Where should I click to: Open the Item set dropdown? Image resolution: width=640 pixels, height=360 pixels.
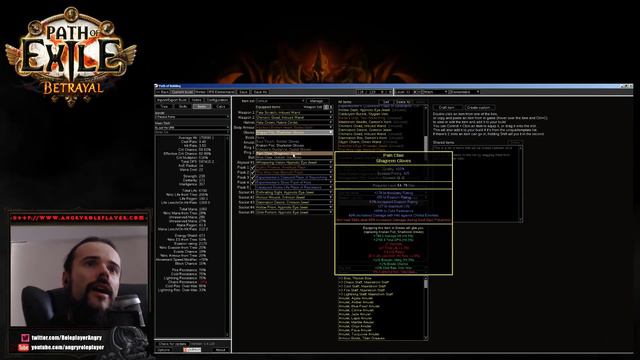(280, 101)
